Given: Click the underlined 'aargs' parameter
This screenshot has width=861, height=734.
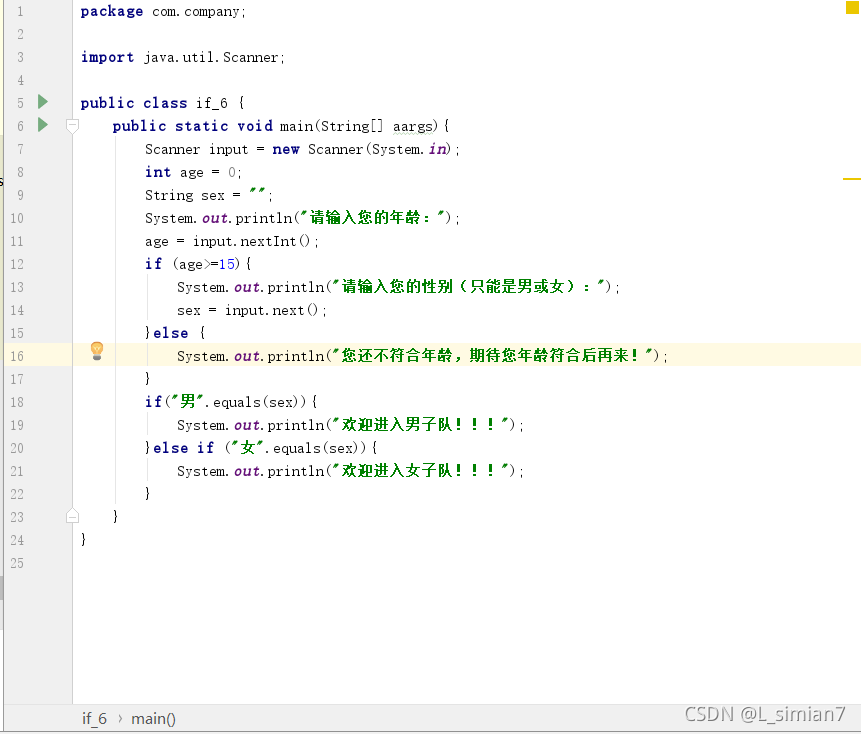Looking at the screenshot, I should pyautogui.click(x=413, y=126).
